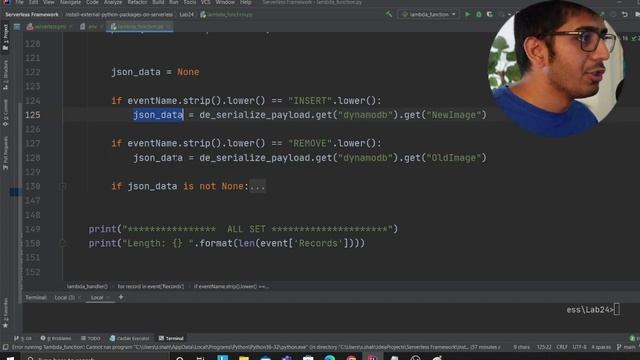Click the highlighted json_data on line 125

pyautogui.click(x=158, y=115)
